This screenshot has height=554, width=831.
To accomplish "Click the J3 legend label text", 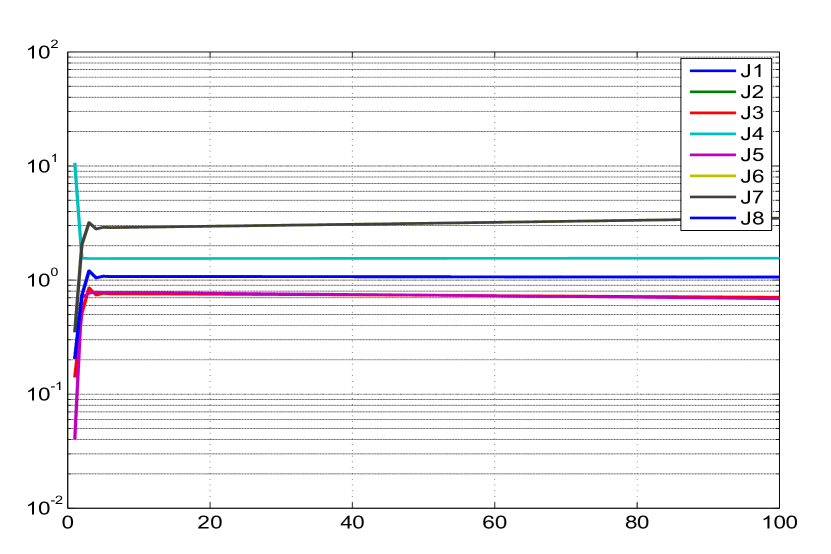I will [752, 113].
